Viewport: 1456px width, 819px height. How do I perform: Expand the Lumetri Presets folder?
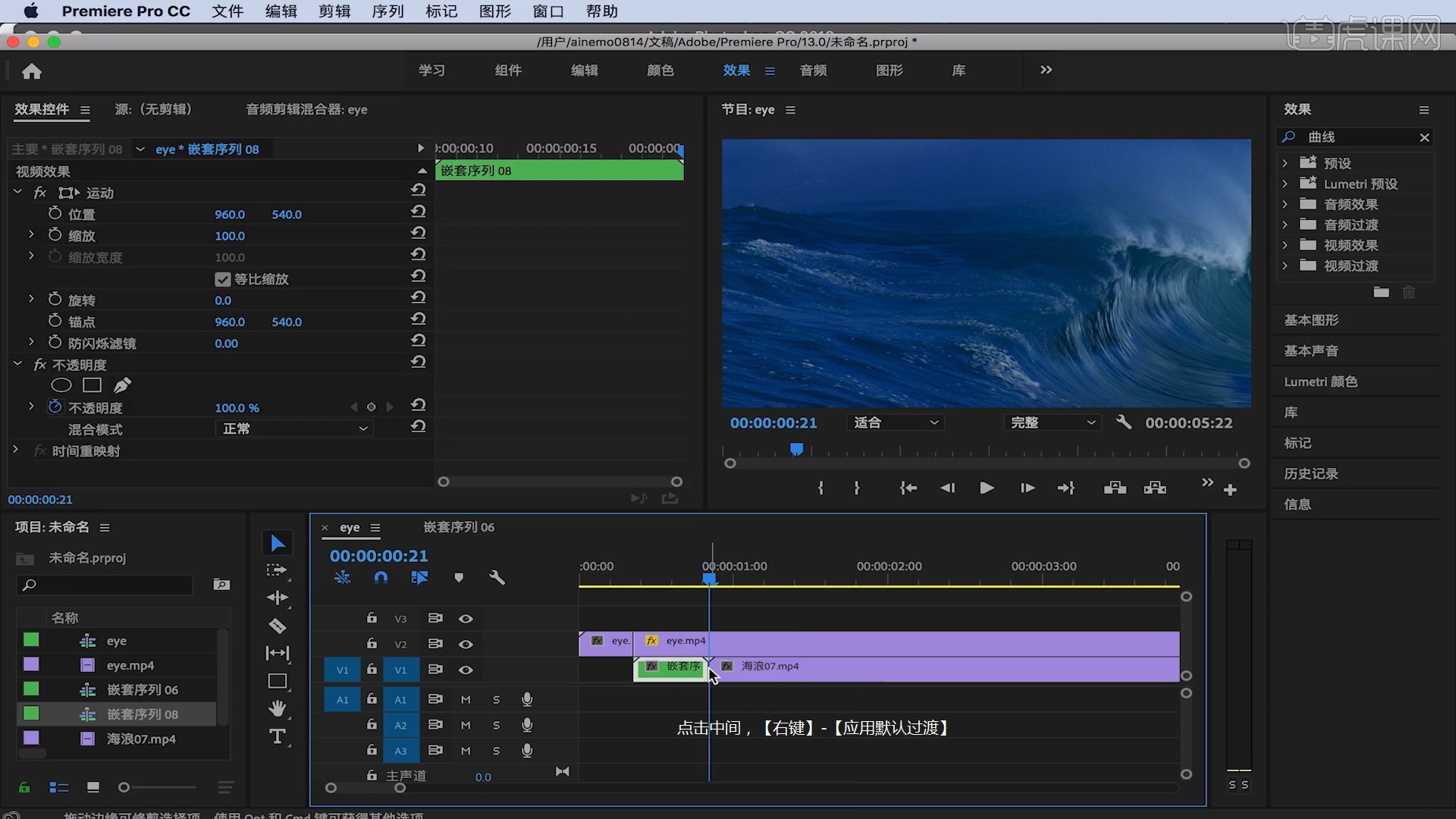coord(1285,184)
